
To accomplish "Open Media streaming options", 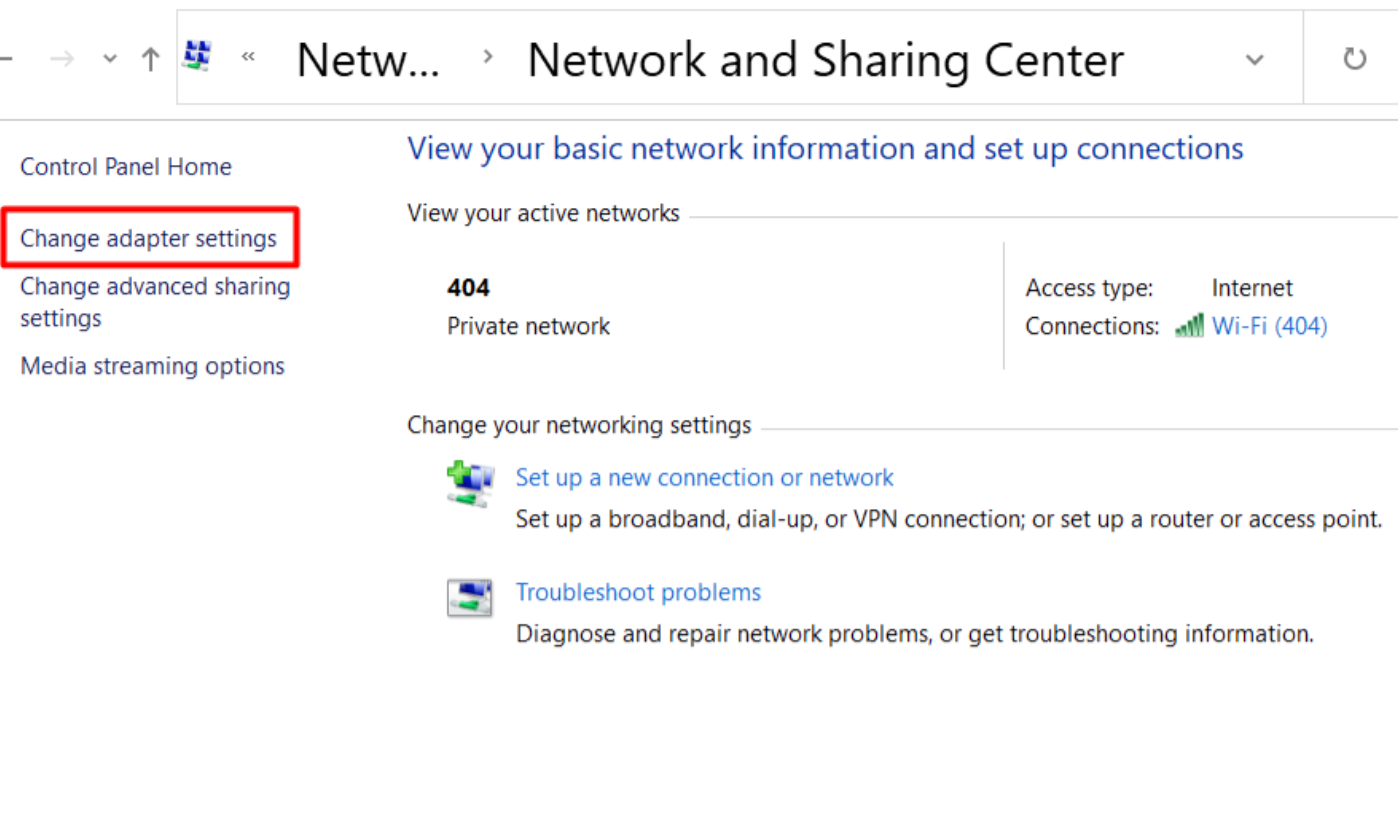I will [152, 366].
